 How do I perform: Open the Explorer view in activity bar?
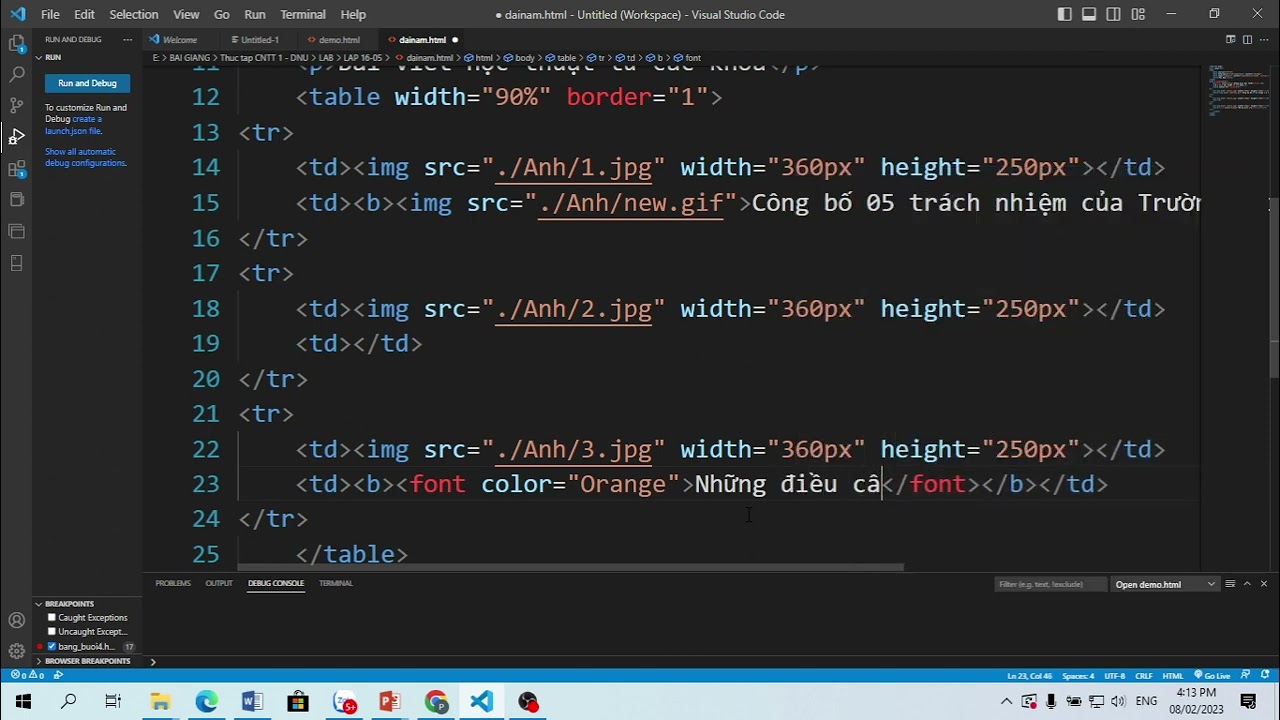pyautogui.click(x=16, y=43)
